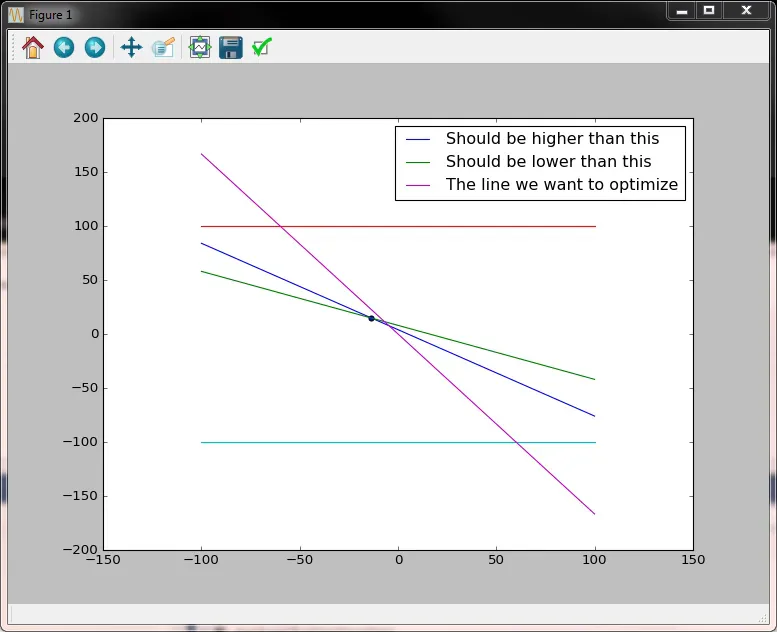Go forward to next view arrow

click(95, 48)
